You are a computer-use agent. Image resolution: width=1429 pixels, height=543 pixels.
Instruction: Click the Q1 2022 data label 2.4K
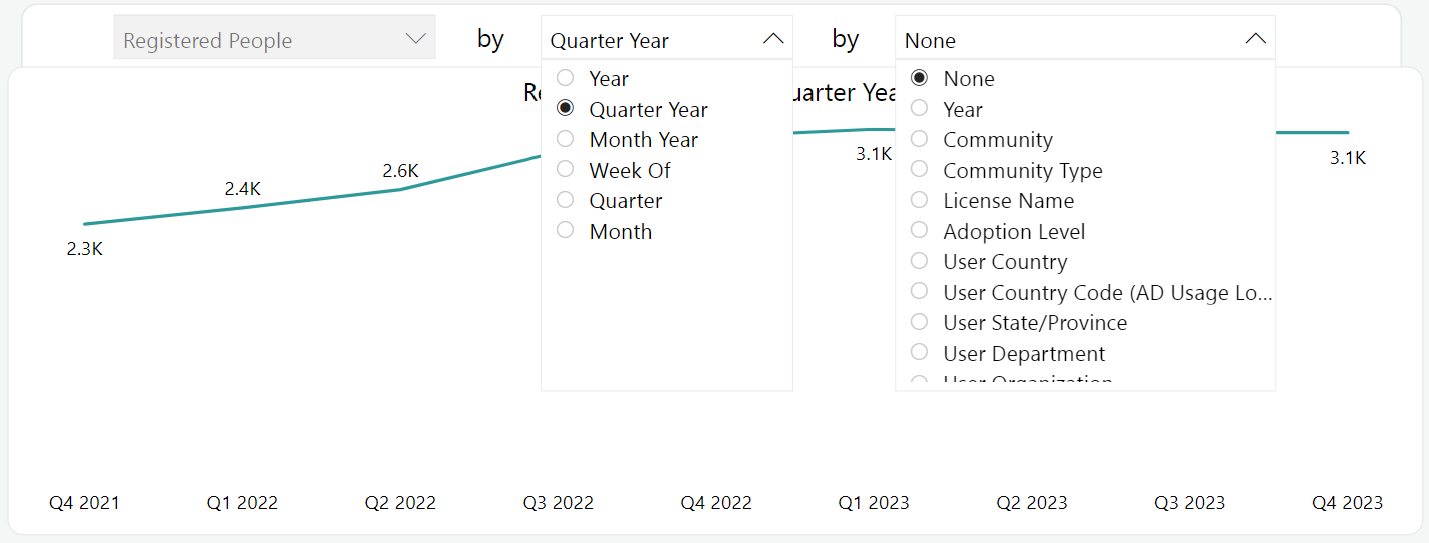coord(242,188)
